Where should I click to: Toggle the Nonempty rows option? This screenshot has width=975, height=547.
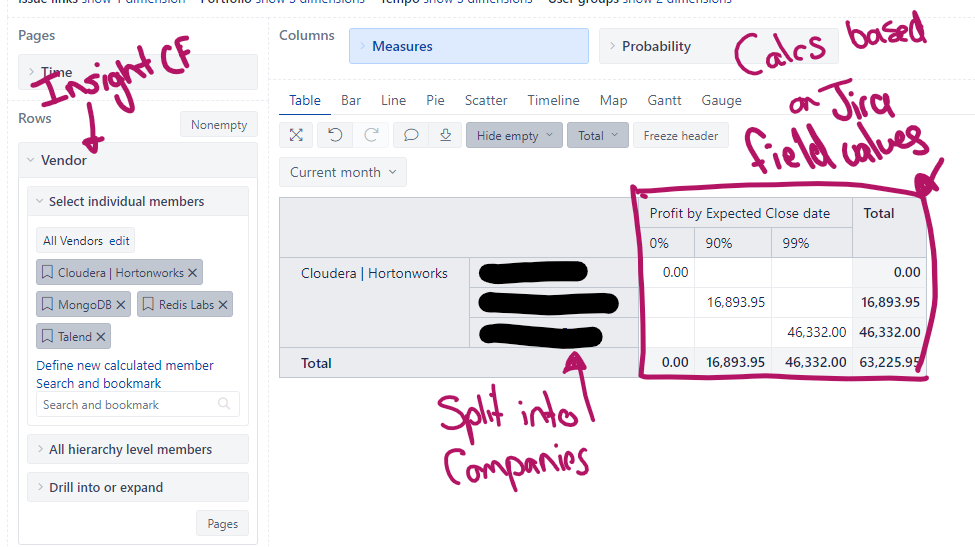coord(219,124)
